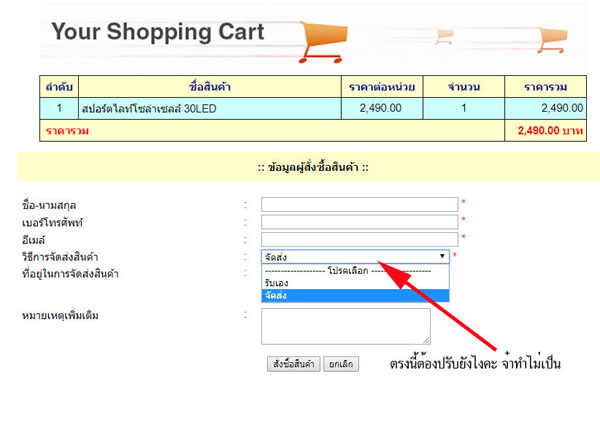This screenshot has height=422, width=600.
Task: Click the ชื่อสินค้า column header
Action: tap(210, 86)
